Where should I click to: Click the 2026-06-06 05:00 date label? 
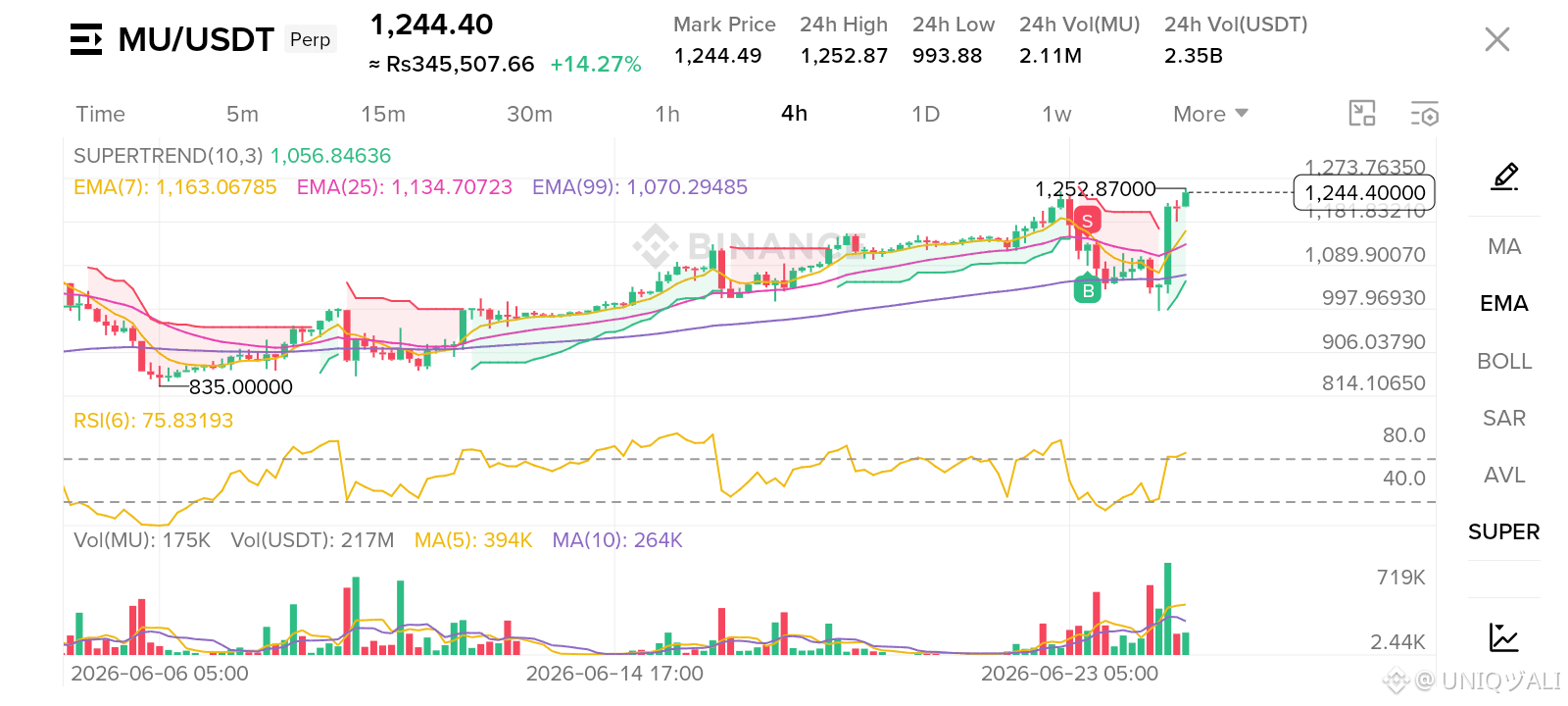160,674
